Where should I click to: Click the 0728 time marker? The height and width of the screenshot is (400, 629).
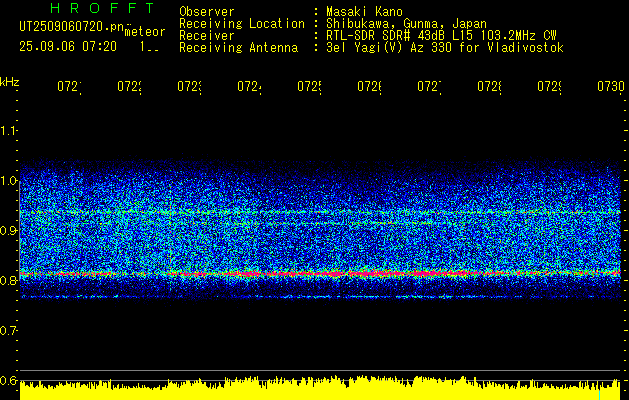tap(489, 87)
